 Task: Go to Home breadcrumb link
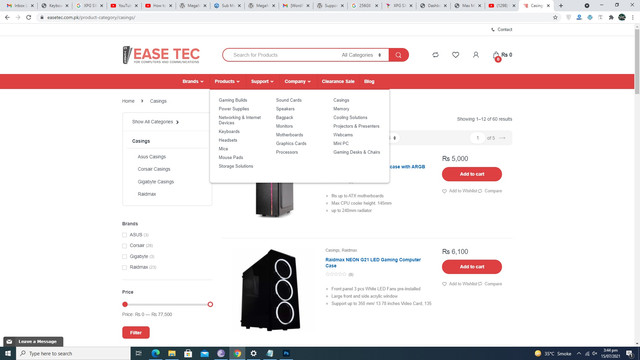pyautogui.click(x=128, y=101)
